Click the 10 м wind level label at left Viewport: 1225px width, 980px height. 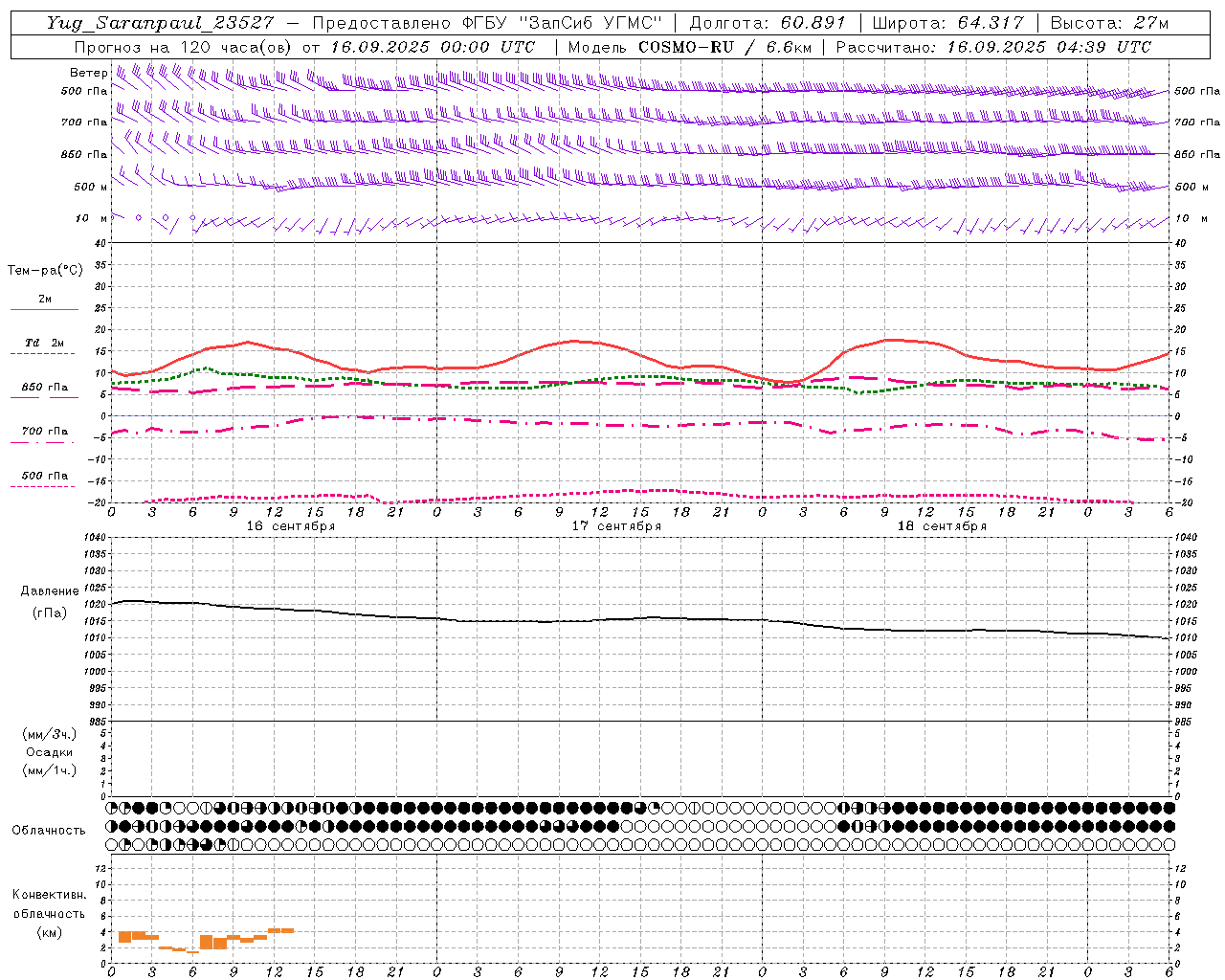91,218
